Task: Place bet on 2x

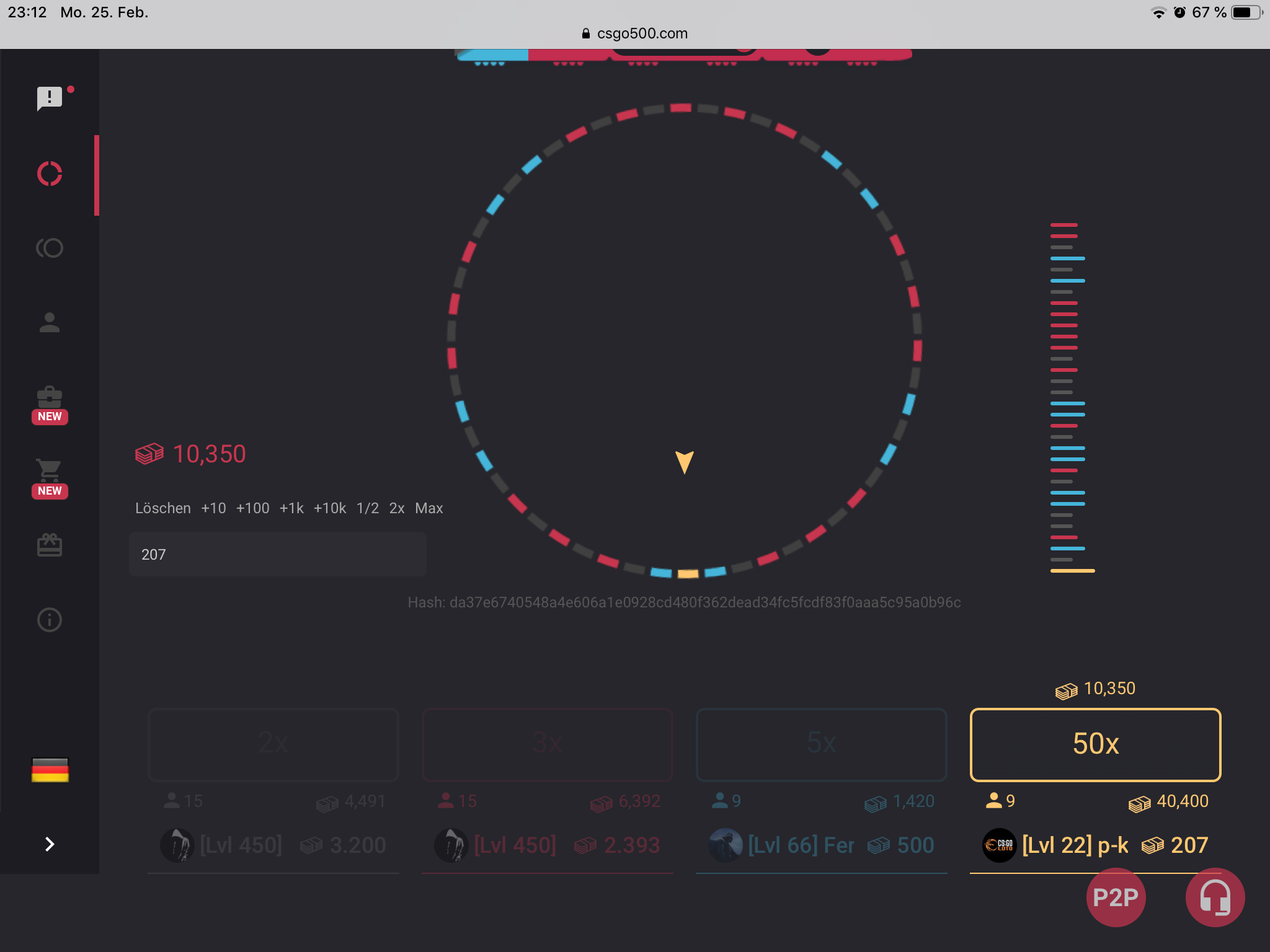Action: [273, 744]
